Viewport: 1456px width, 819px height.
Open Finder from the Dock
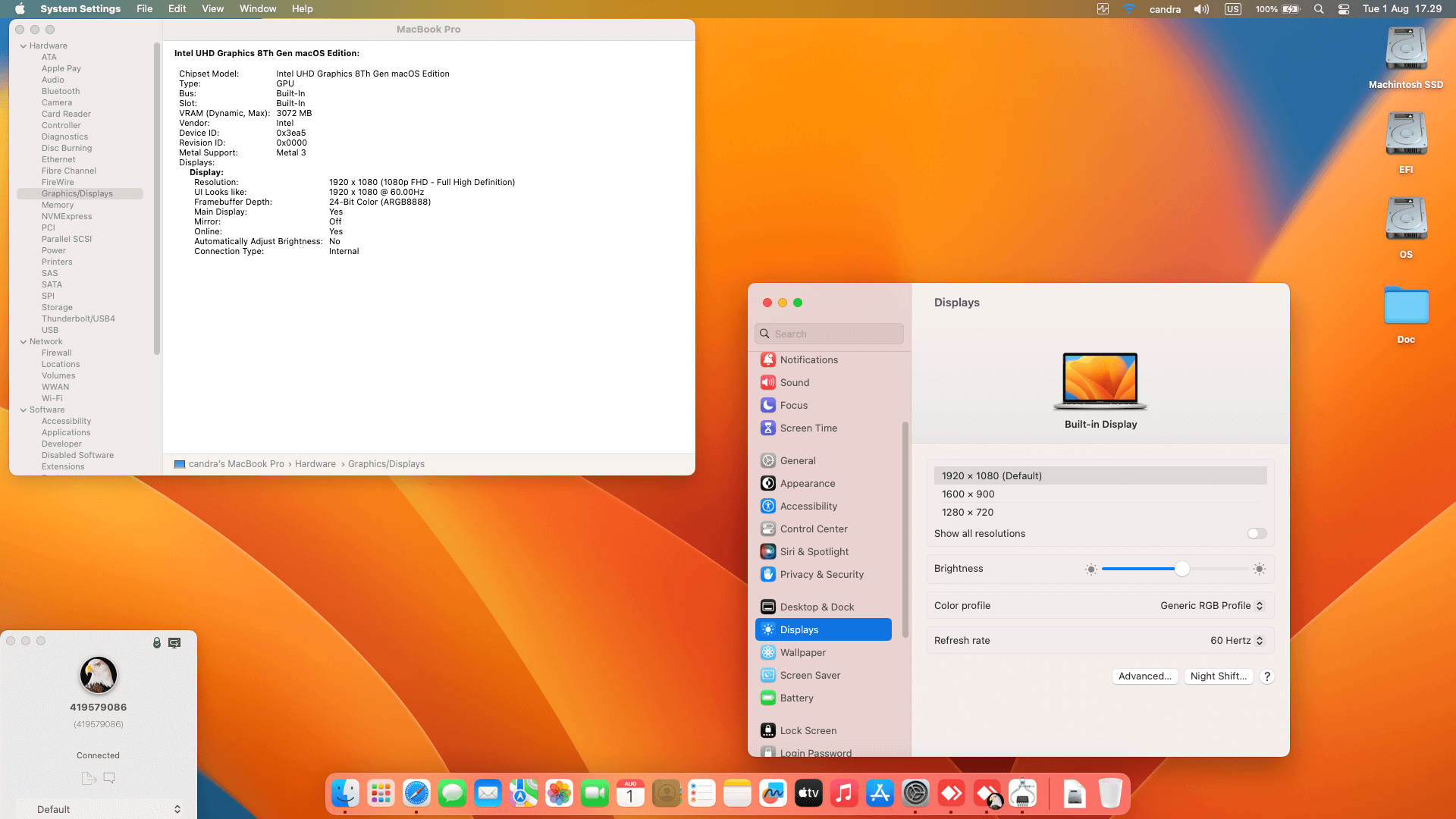pyautogui.click(x=345, y=793)
